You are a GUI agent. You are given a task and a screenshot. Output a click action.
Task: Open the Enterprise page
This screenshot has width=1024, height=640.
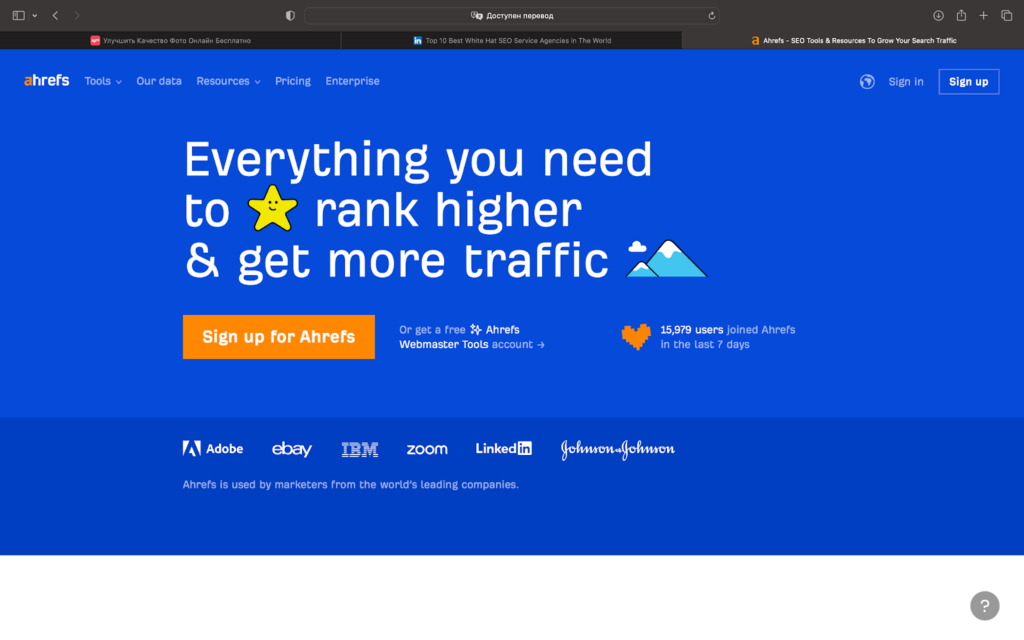point(352,82)
